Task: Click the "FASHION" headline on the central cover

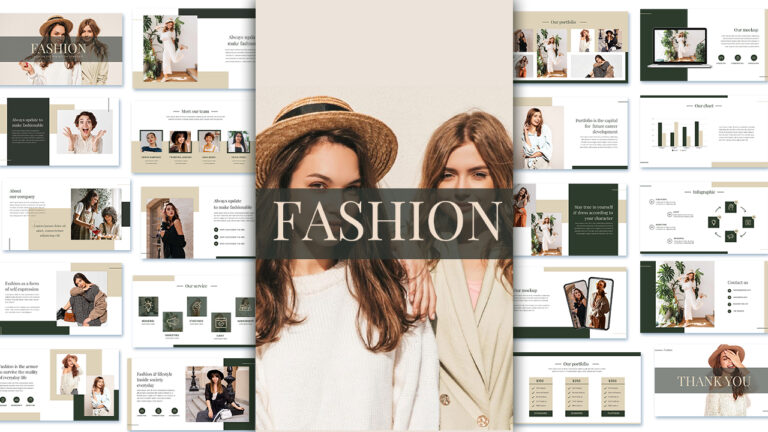Action: (386, 221)
